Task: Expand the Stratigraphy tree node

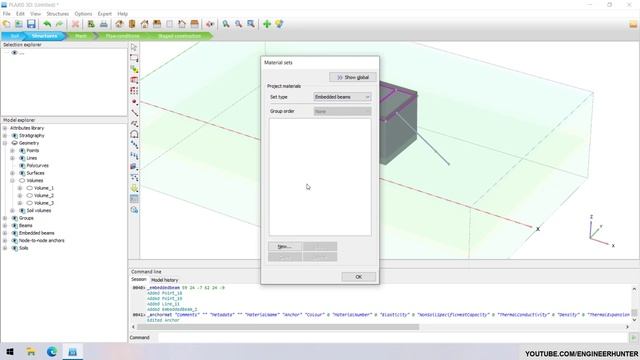Action: [x=5, y=136]
